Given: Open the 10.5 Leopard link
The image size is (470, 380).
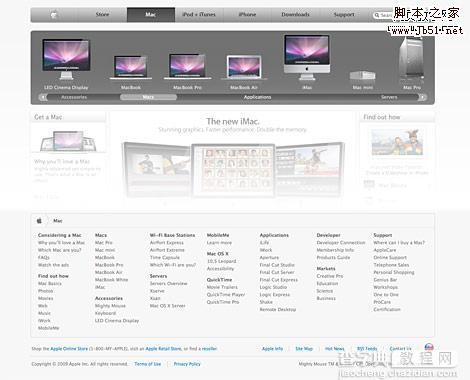Looking at the screenshot, I should 221,261.
